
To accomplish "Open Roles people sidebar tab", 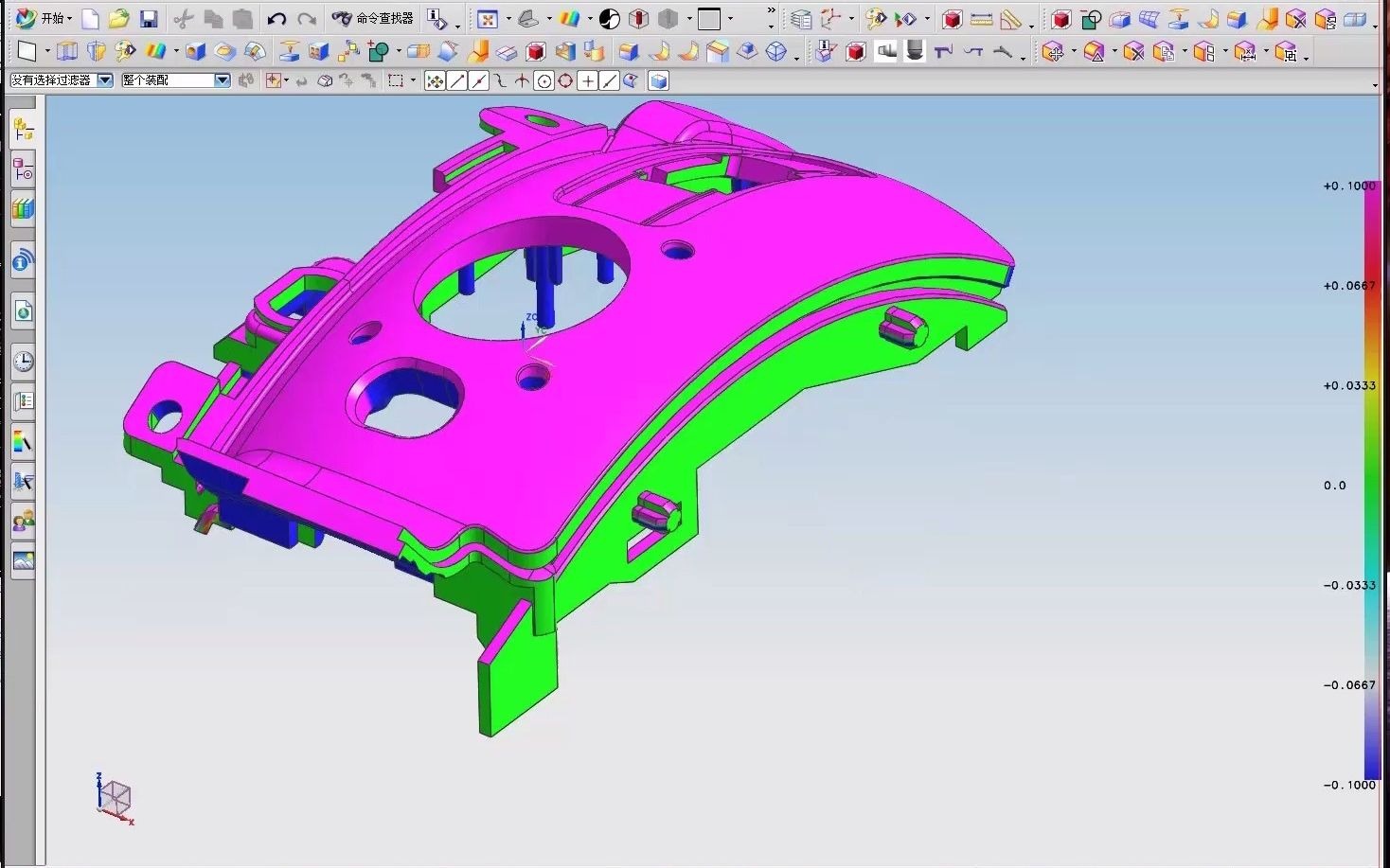I will (x=24, y=521).
